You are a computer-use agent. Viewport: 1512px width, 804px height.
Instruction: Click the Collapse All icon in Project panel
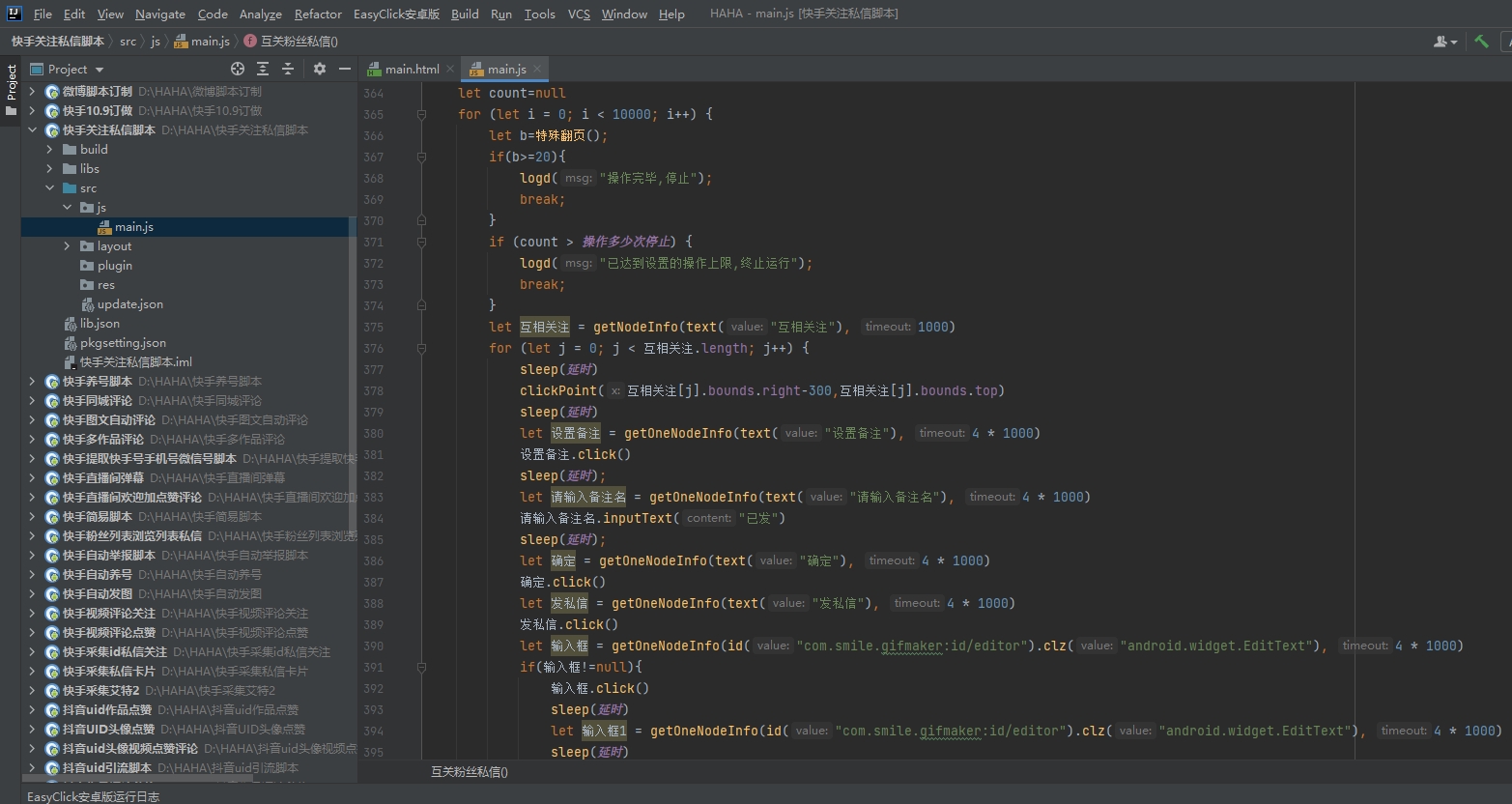(x=287, y=69)
